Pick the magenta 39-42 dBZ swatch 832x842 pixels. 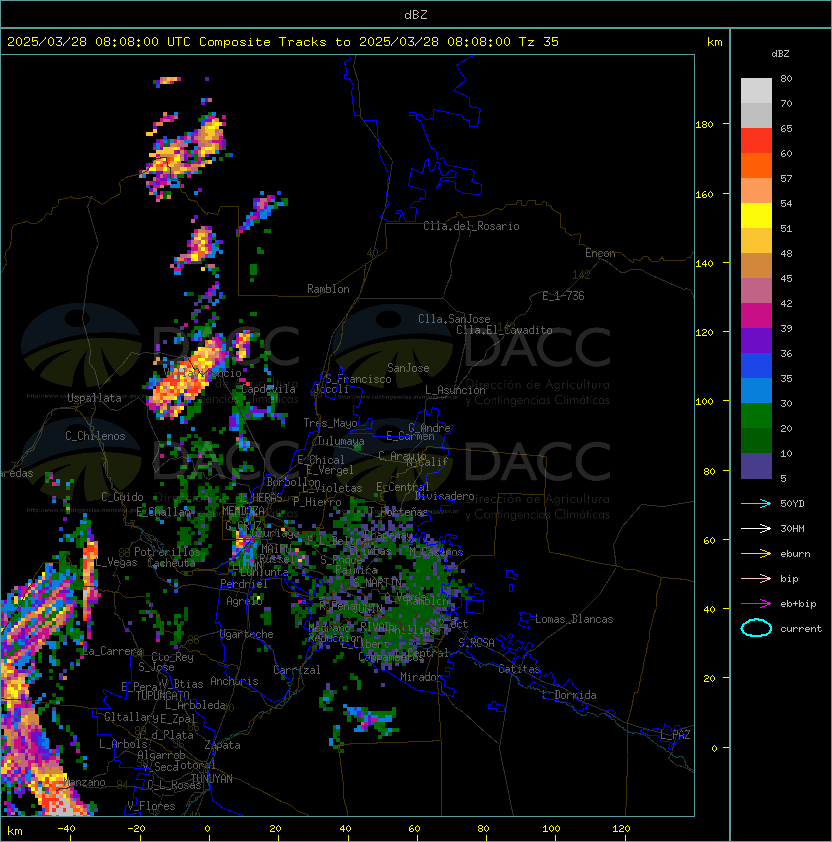coord(756,316)
